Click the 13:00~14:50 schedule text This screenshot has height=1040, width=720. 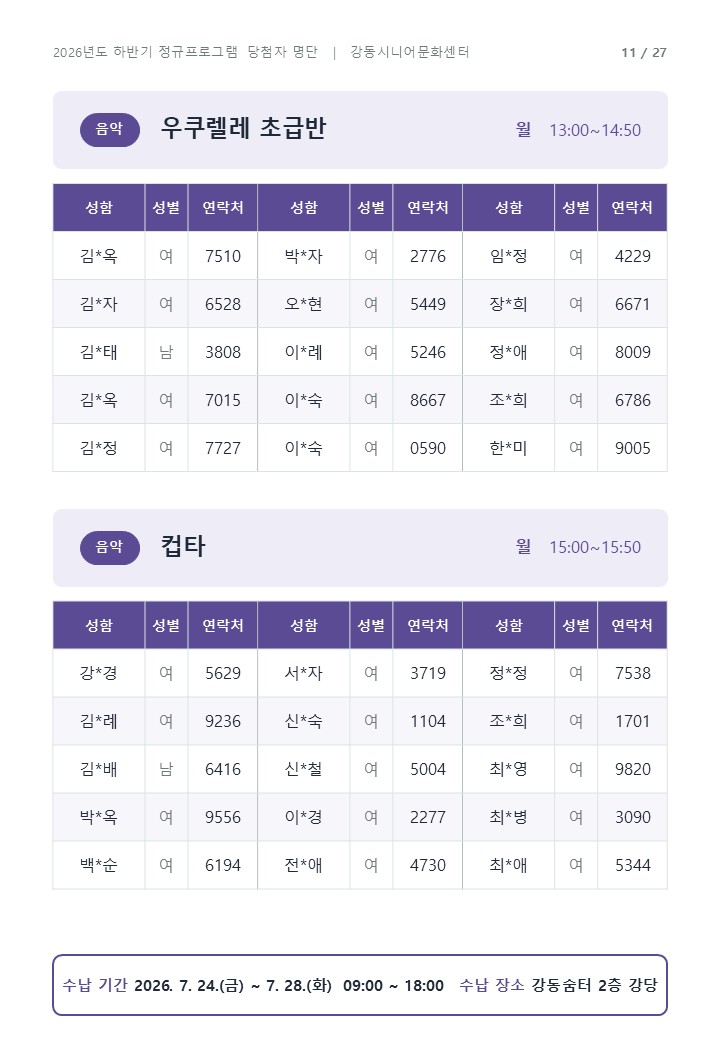pos(595,130)
